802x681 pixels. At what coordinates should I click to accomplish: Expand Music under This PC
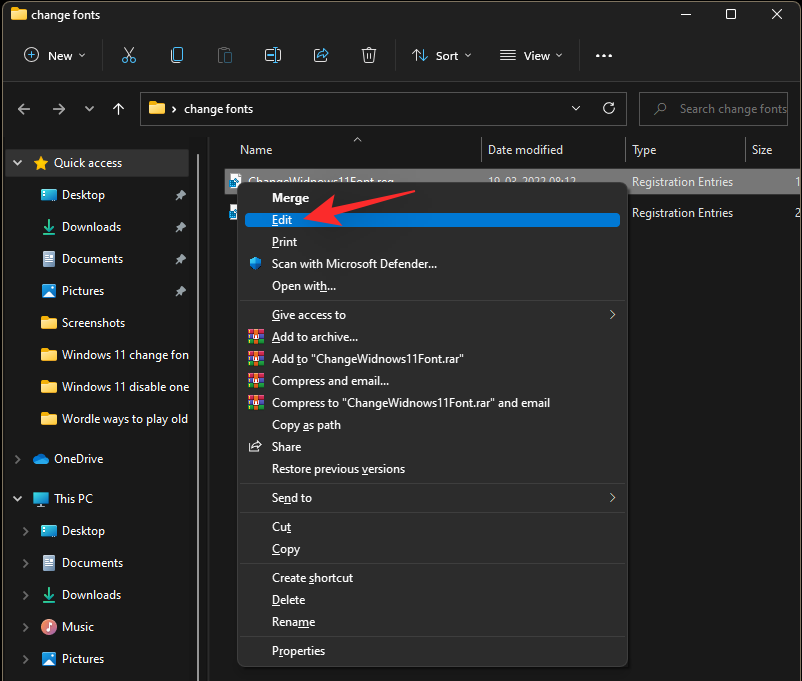25,627
